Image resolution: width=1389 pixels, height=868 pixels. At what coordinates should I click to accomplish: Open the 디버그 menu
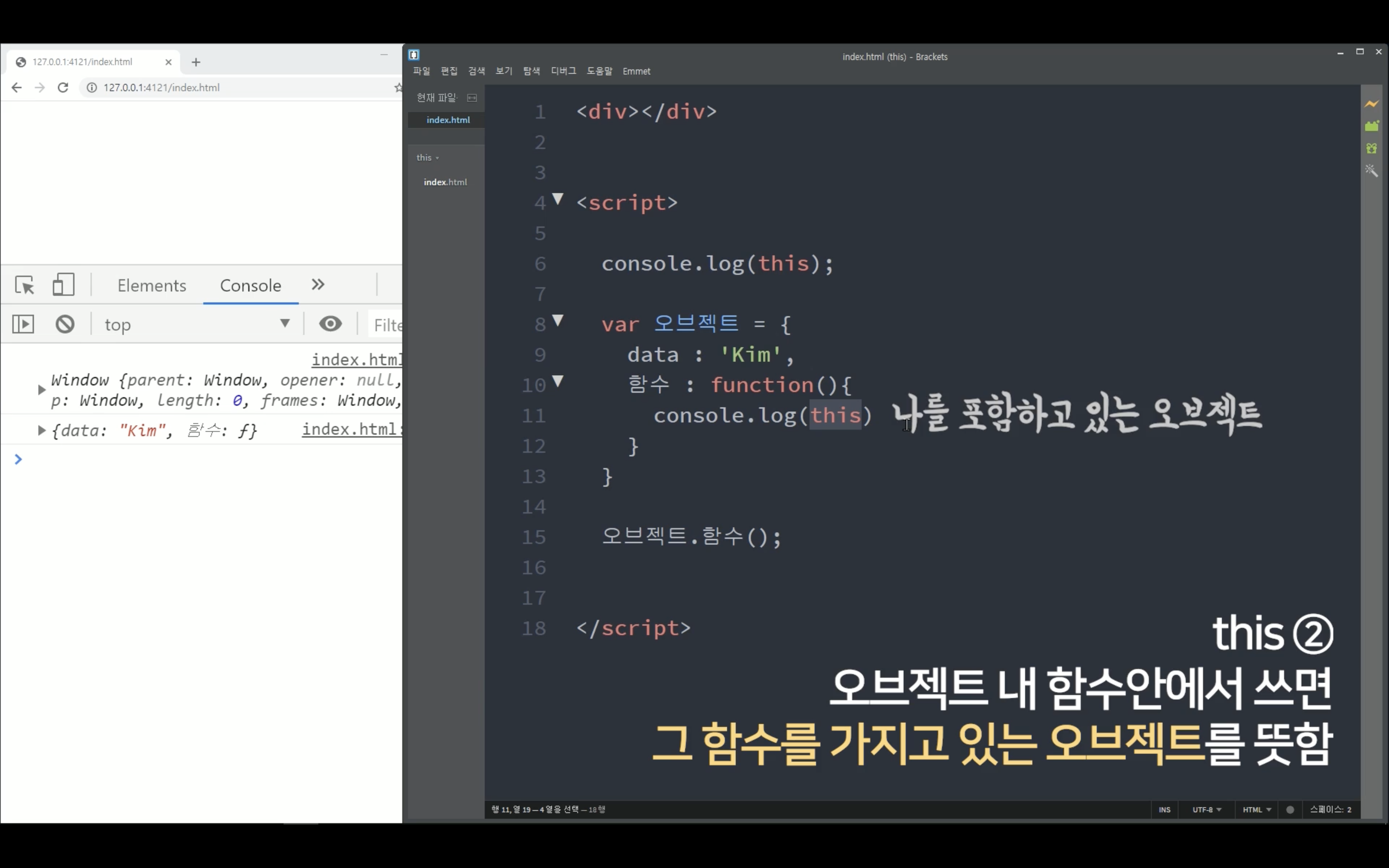tap(563, 71)
